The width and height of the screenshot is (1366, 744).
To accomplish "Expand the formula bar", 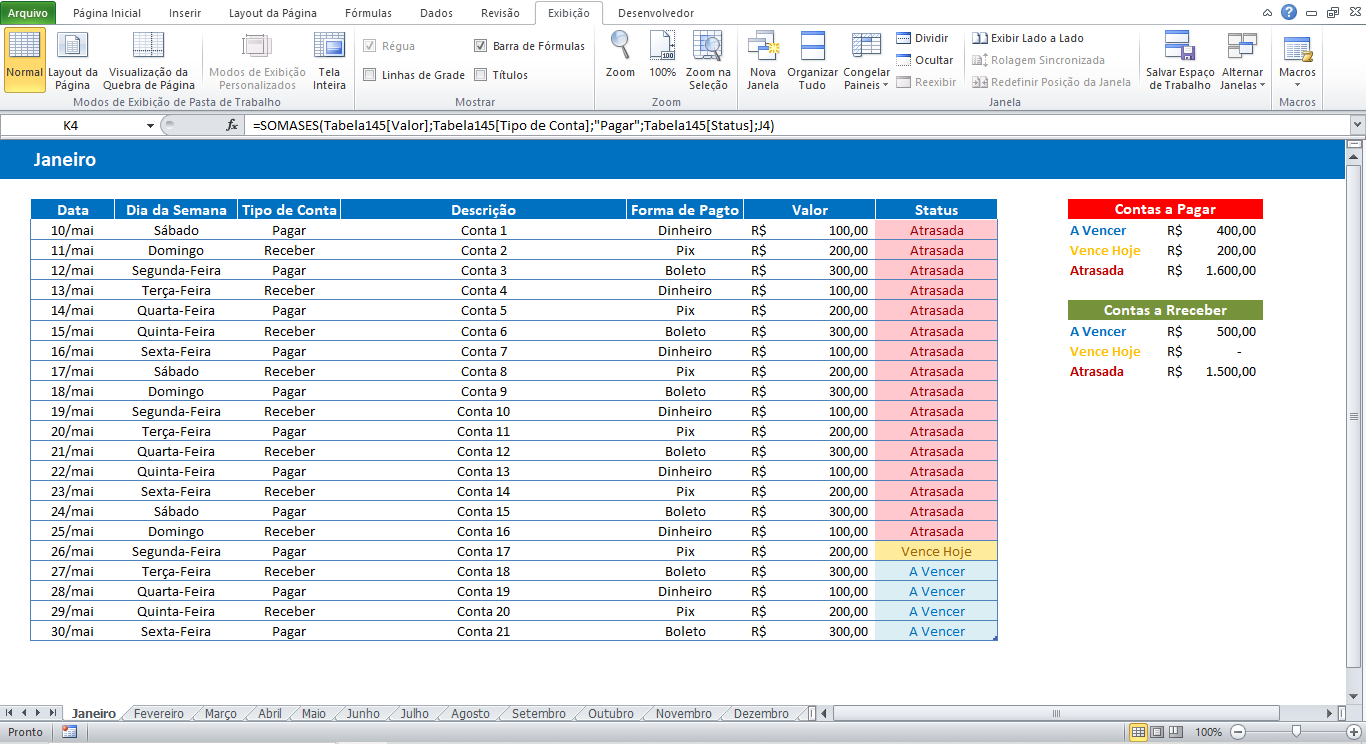I will (1357, 125).
